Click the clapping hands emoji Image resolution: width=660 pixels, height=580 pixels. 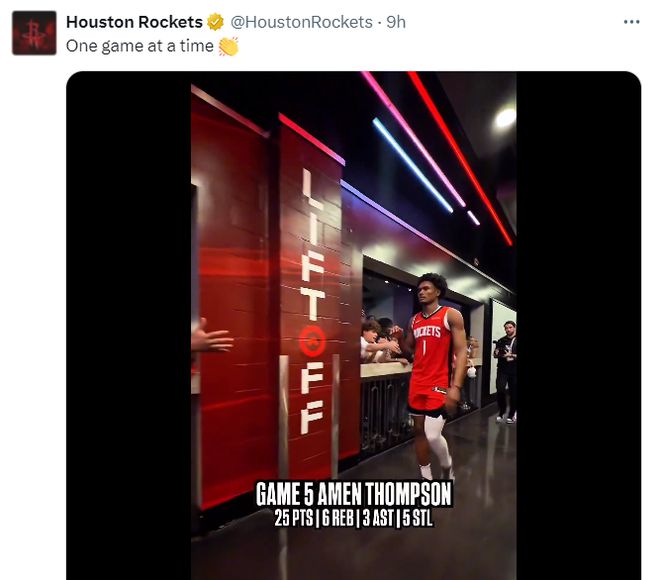tap(229, 46)
